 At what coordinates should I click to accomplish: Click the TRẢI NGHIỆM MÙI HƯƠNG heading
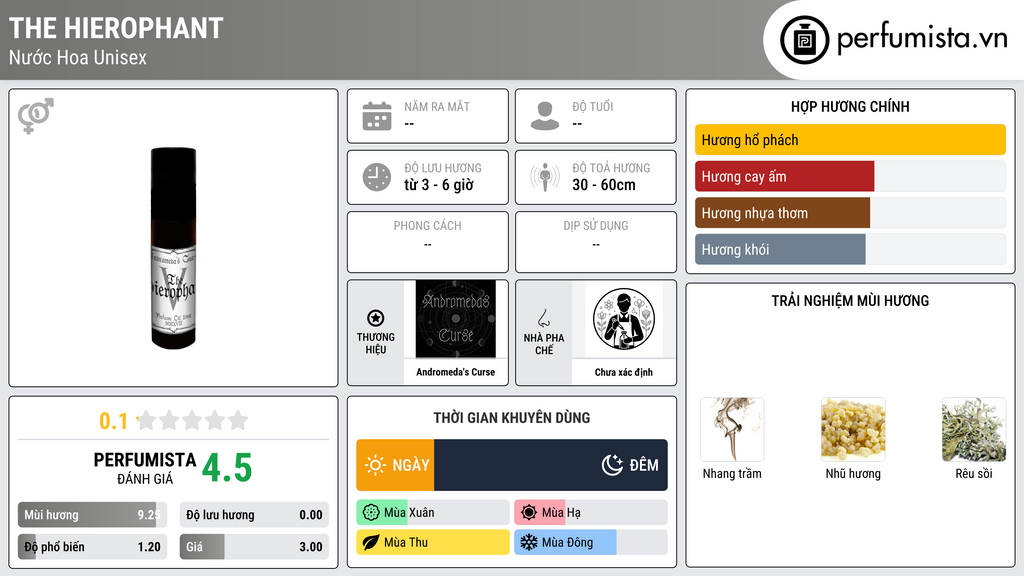pyautogui.click(x=850, y=300)
